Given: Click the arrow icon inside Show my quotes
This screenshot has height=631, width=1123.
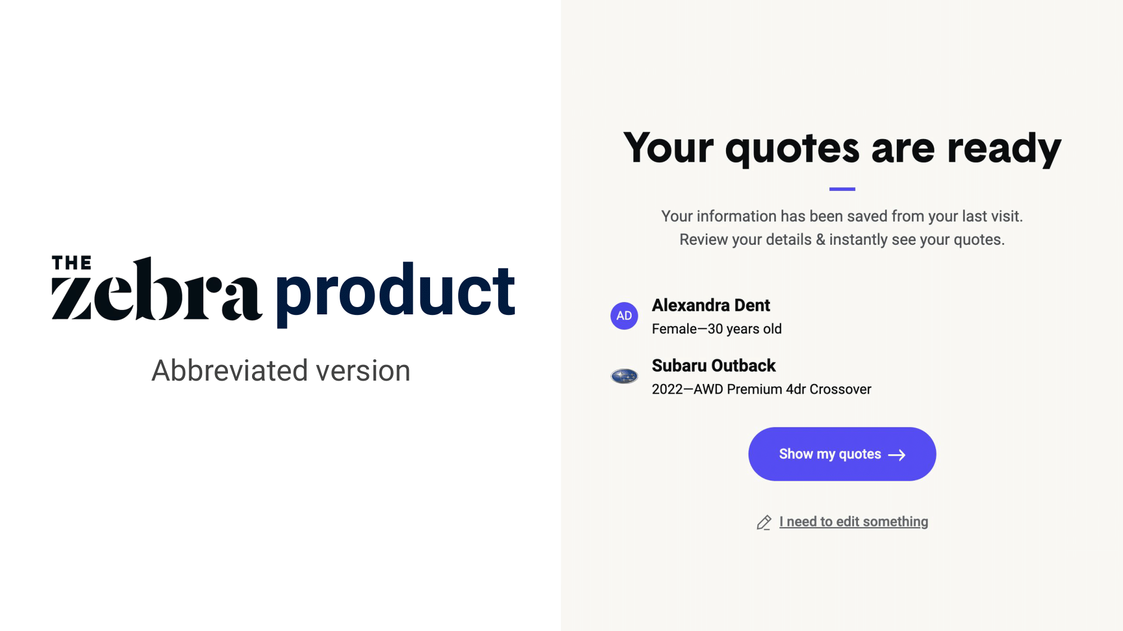Looking at the screenshot, I should pyautogui.click(x=897, y=455).
